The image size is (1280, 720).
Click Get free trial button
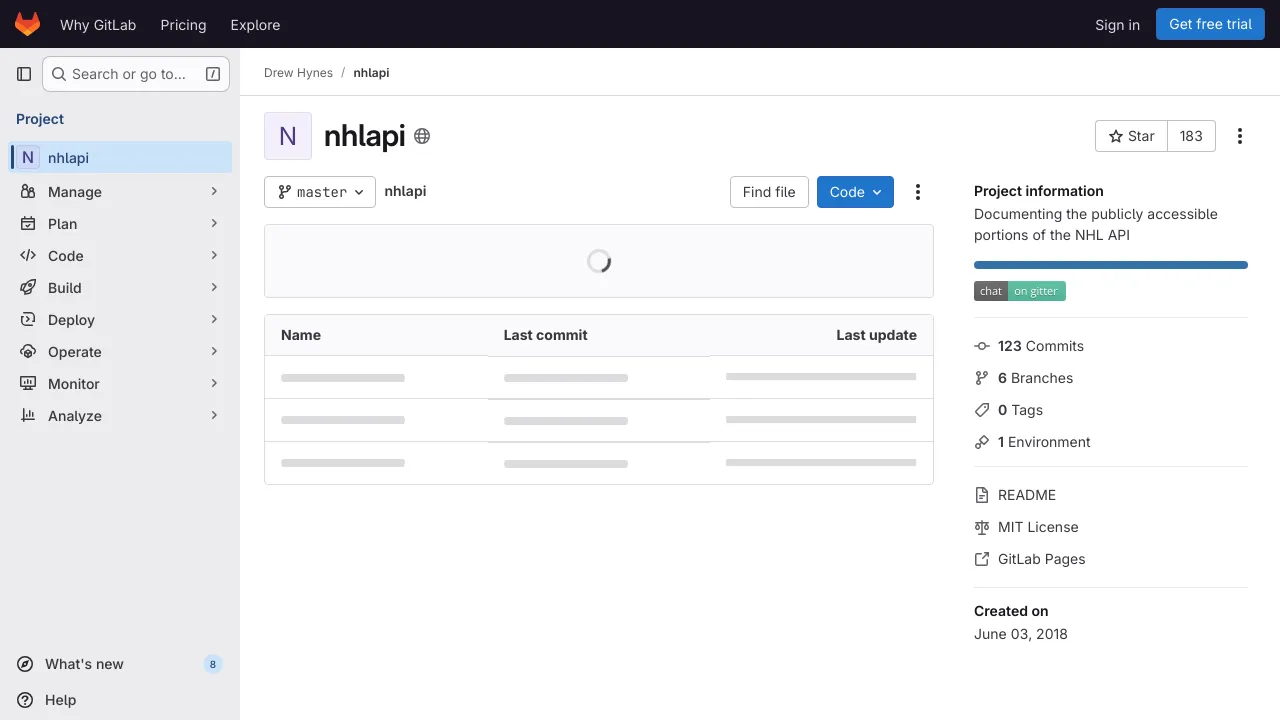tap(1210, 24)
